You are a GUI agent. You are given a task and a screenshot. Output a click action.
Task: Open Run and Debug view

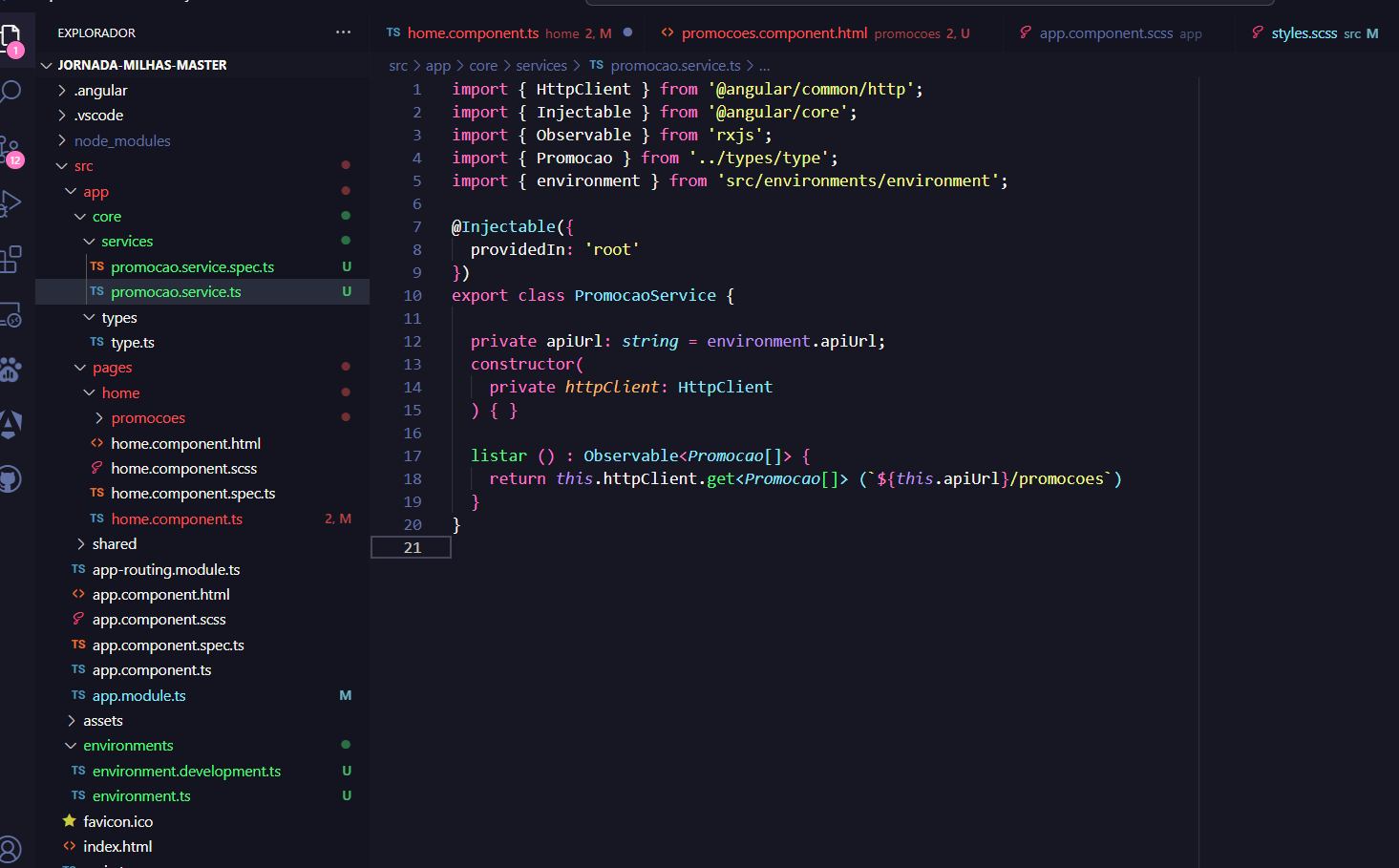[x=11, y=203]
